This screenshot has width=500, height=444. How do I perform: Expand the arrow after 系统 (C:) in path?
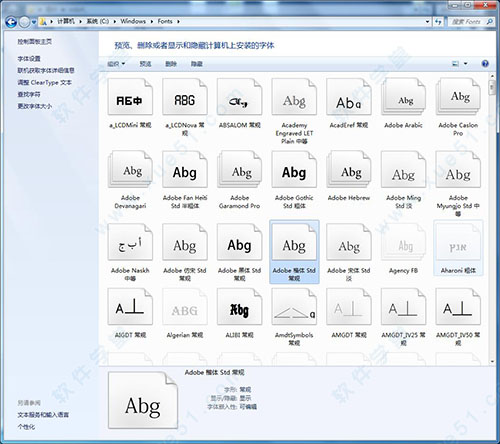pyautogui.click(x=114, y=21)
